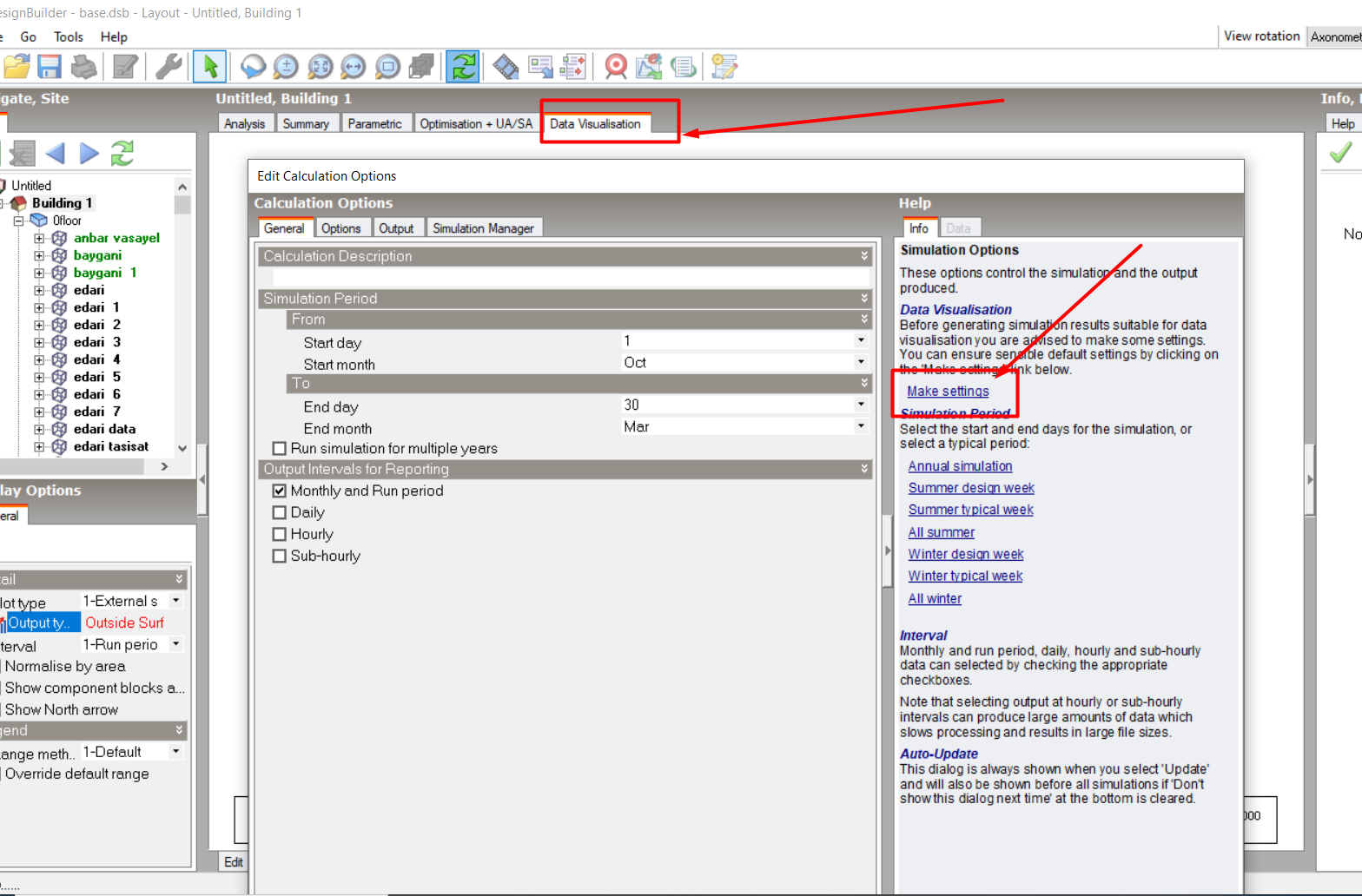Click the Annual simulation link
The image size is (1362, 896).
(960, 466)
